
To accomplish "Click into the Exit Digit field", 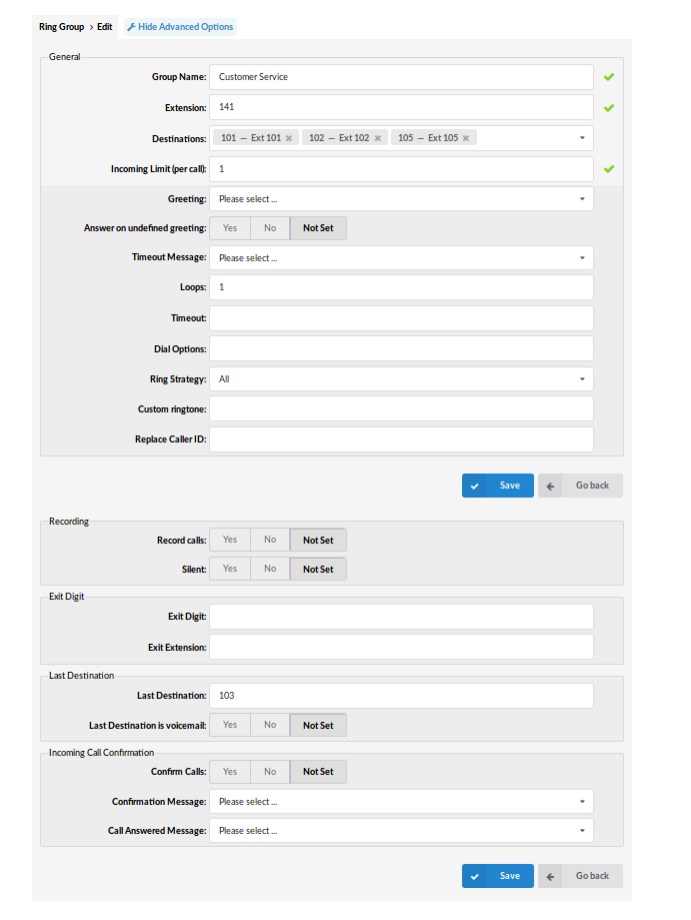I will pos(400,617).
